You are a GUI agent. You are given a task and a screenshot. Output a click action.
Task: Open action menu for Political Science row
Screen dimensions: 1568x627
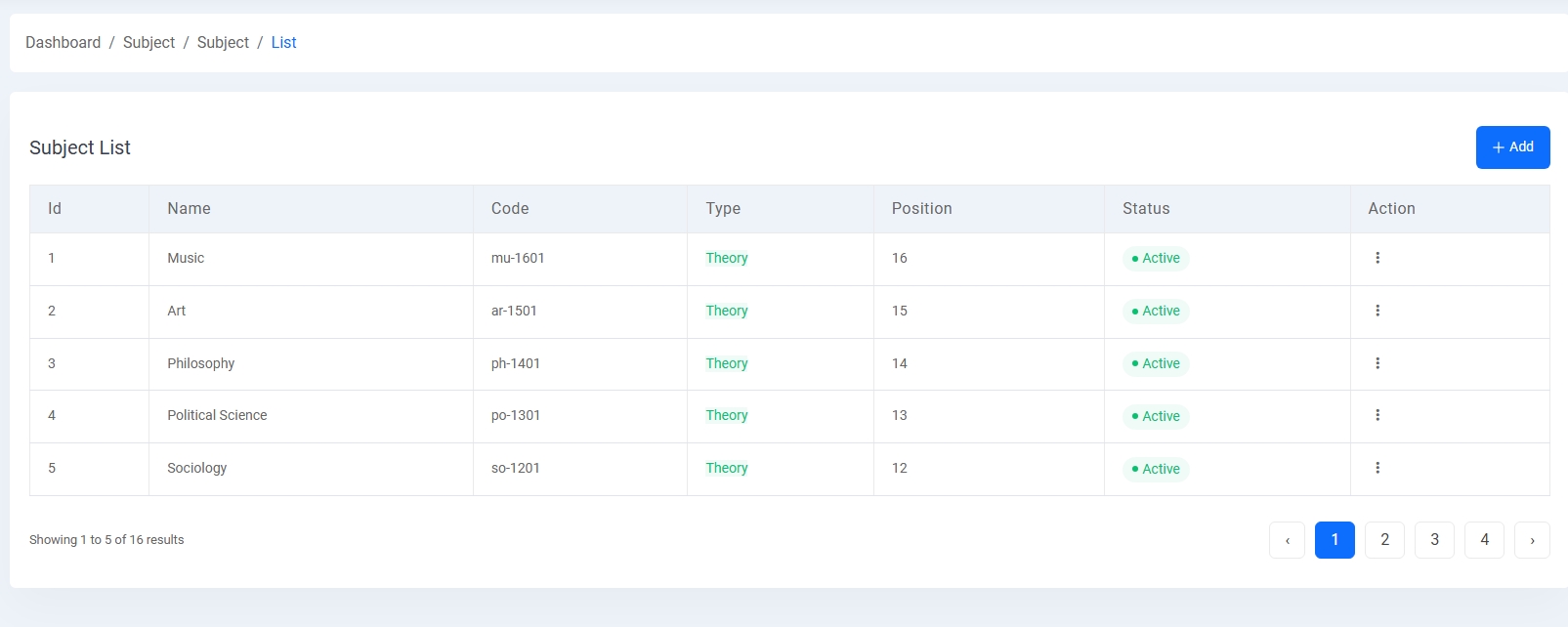coord(1377,415)
